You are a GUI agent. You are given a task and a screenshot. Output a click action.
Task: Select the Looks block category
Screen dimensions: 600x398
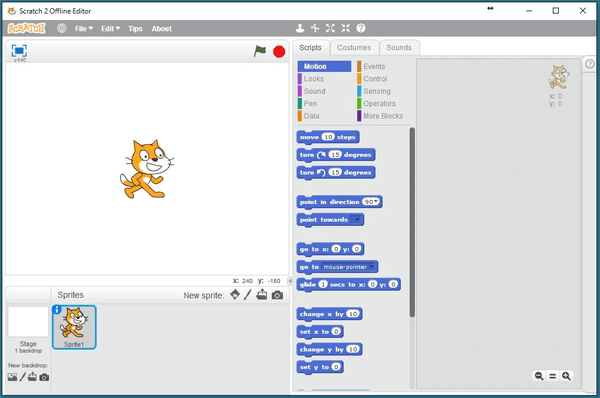coord(314,79)
